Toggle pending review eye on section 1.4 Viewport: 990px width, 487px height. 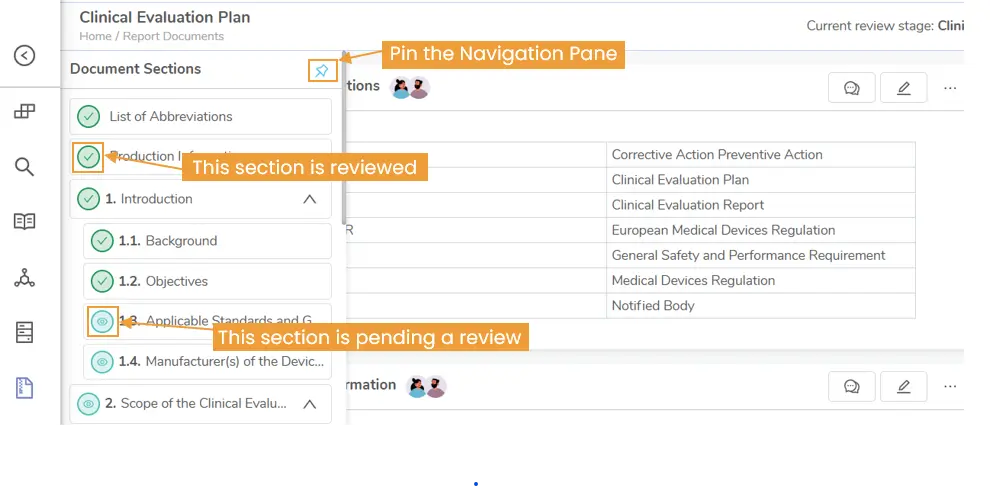102,361
